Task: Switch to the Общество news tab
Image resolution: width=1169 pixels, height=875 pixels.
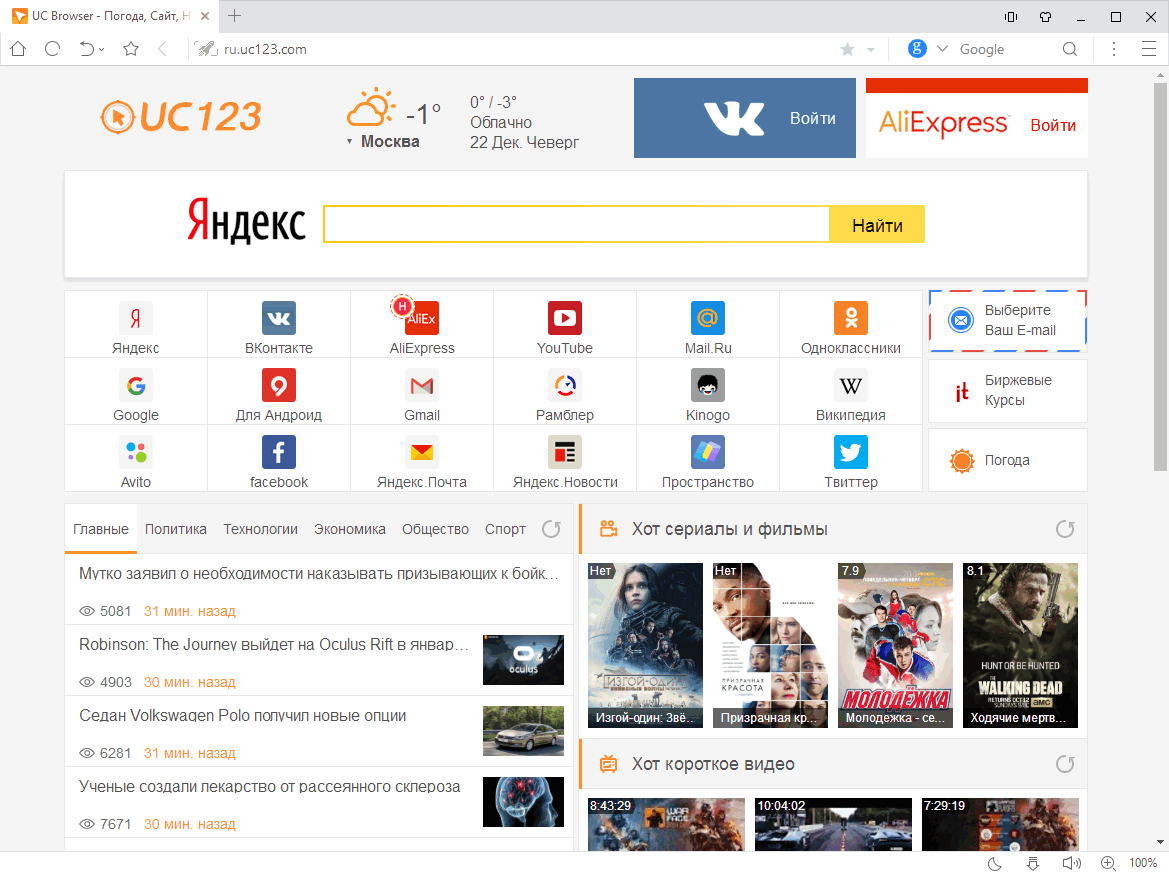Action: coord(435,529)
